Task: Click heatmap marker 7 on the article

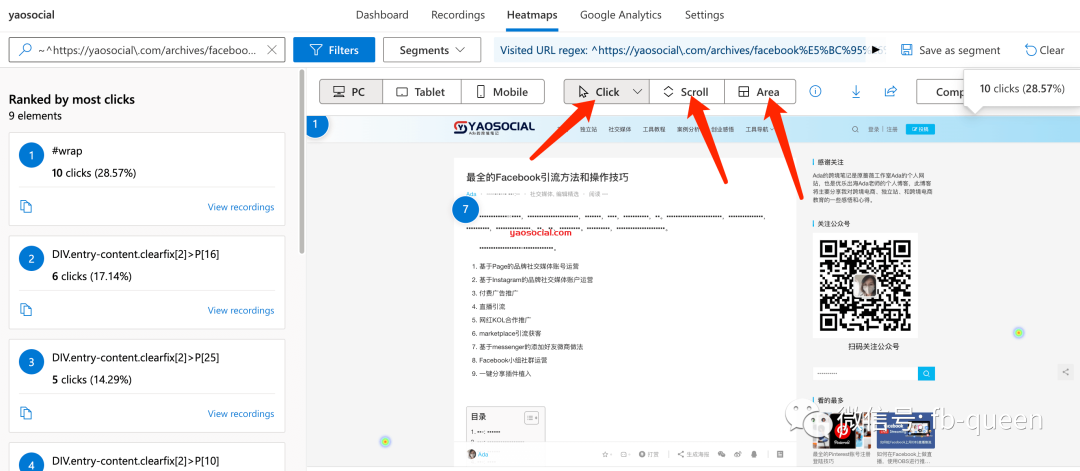Action: click(466, 209)
